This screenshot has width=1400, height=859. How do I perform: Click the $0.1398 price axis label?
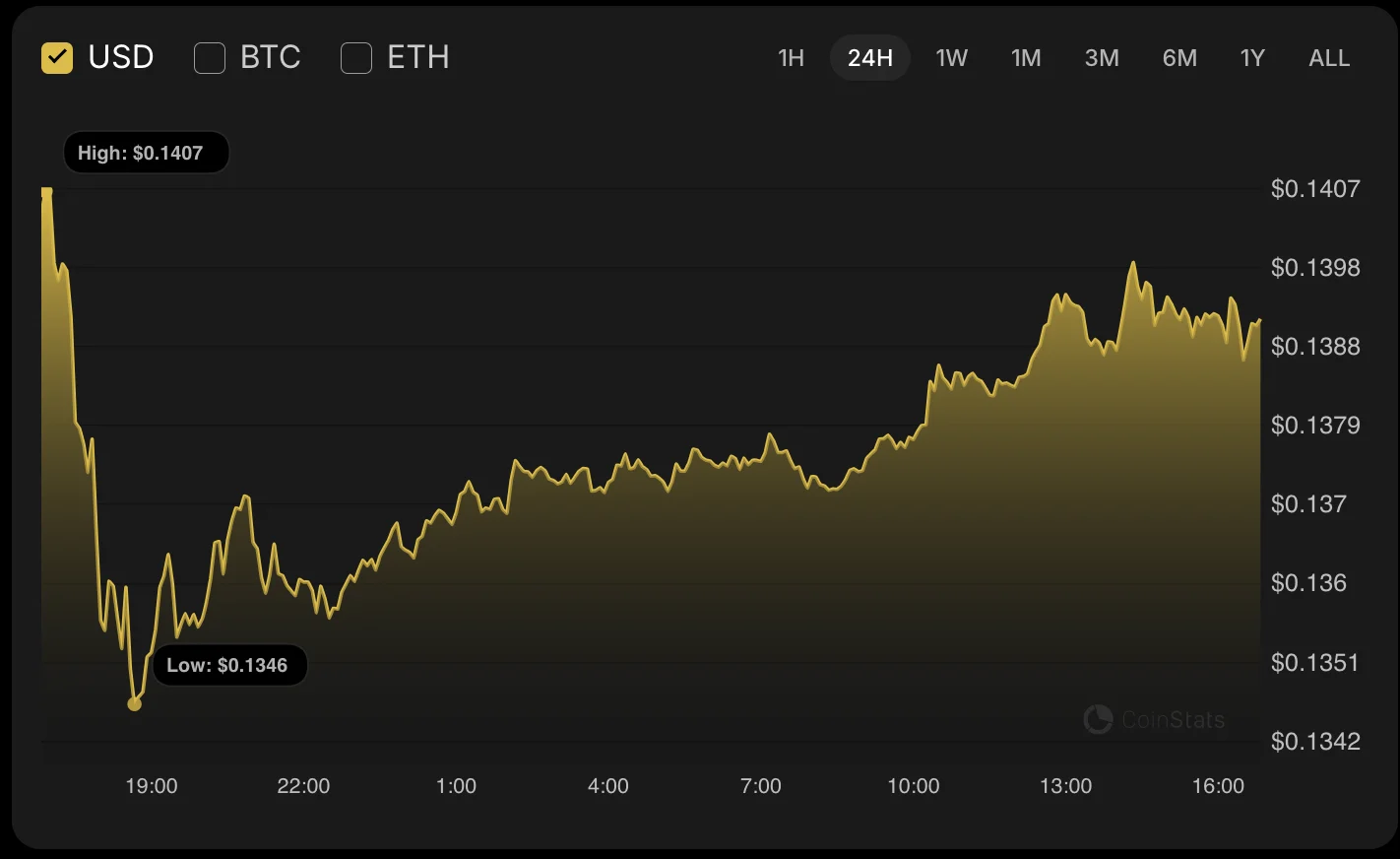(x=1315, y=268)
